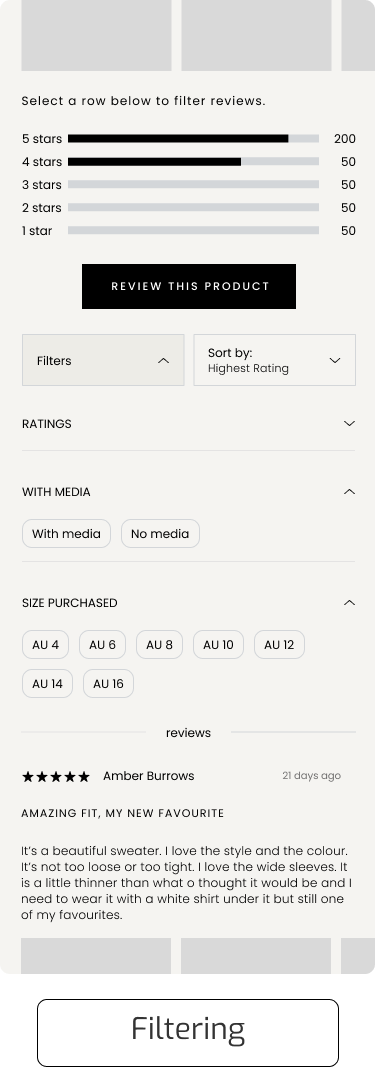This screenshot has width=375, height=1067.
Task: Select the 2 stars rating bar
Action: (193, 208)
